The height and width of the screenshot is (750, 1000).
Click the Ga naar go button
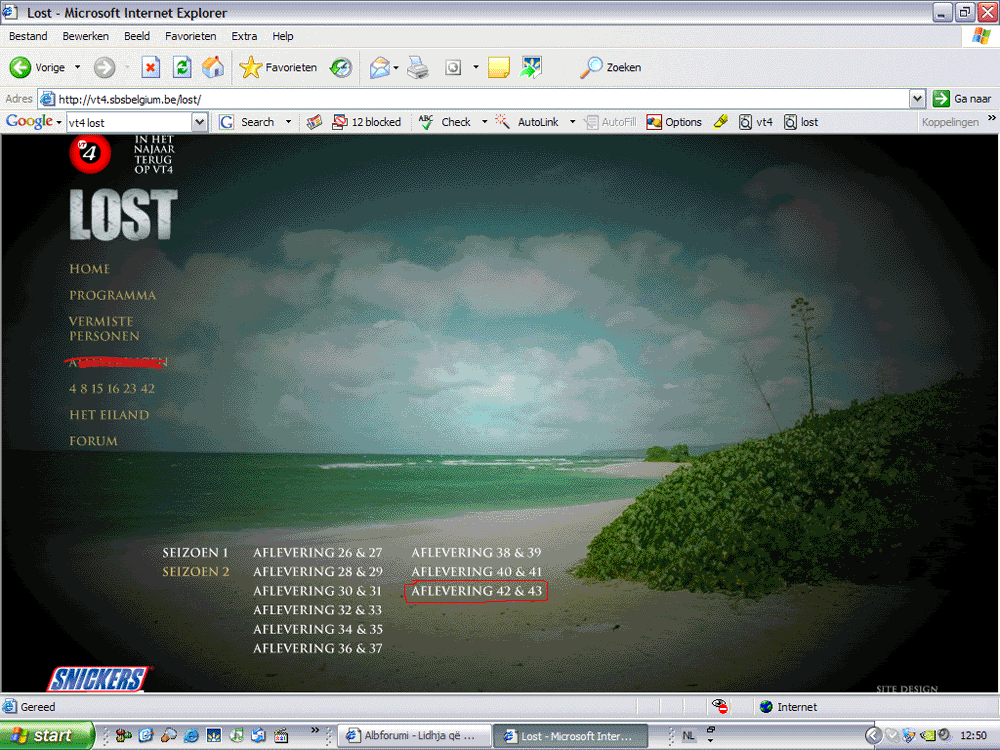coord(962,99)
